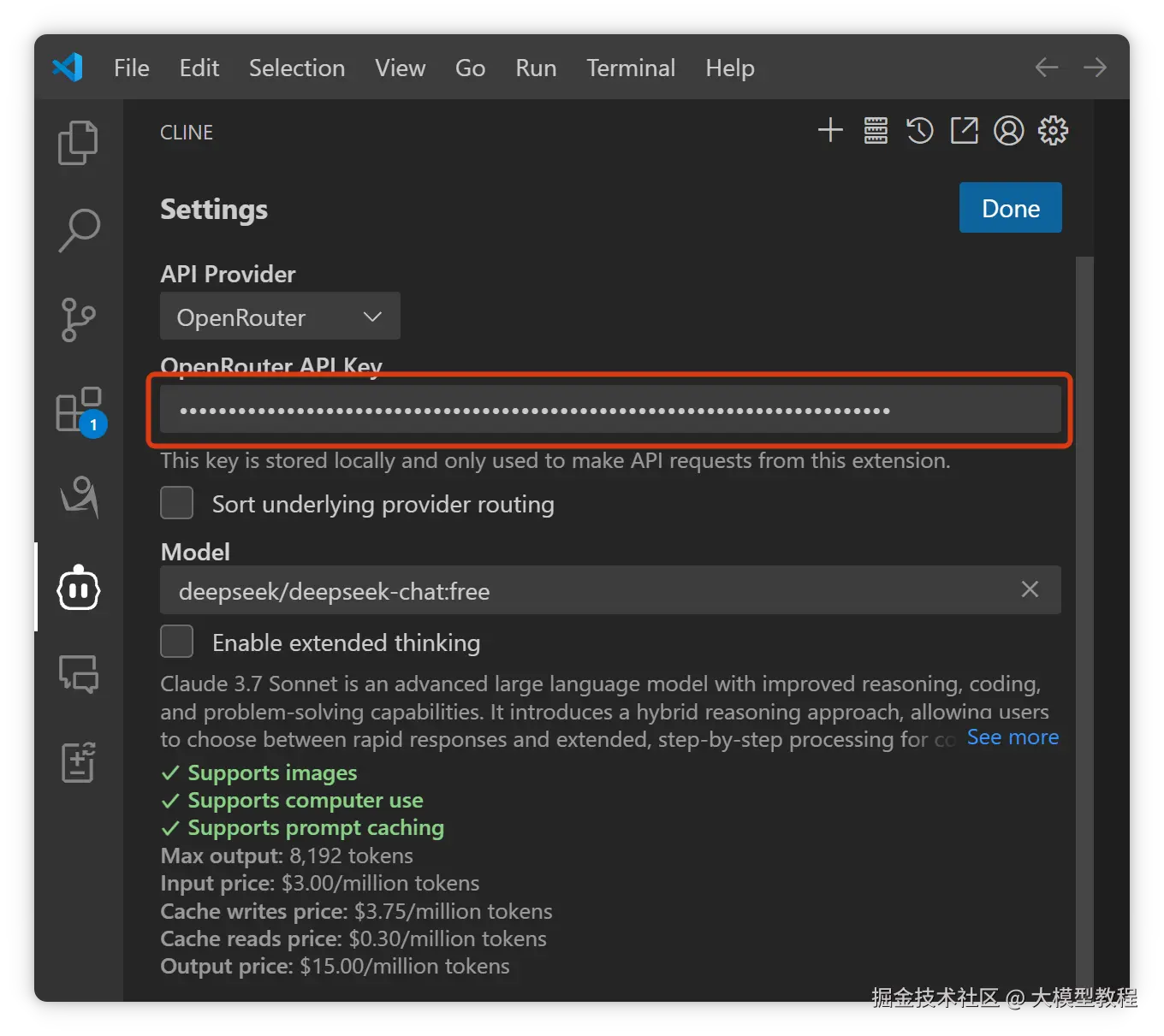Open Cline settings gear icon
The height and width of the screenshot is (1036, 1164).
pos(1054,131)
